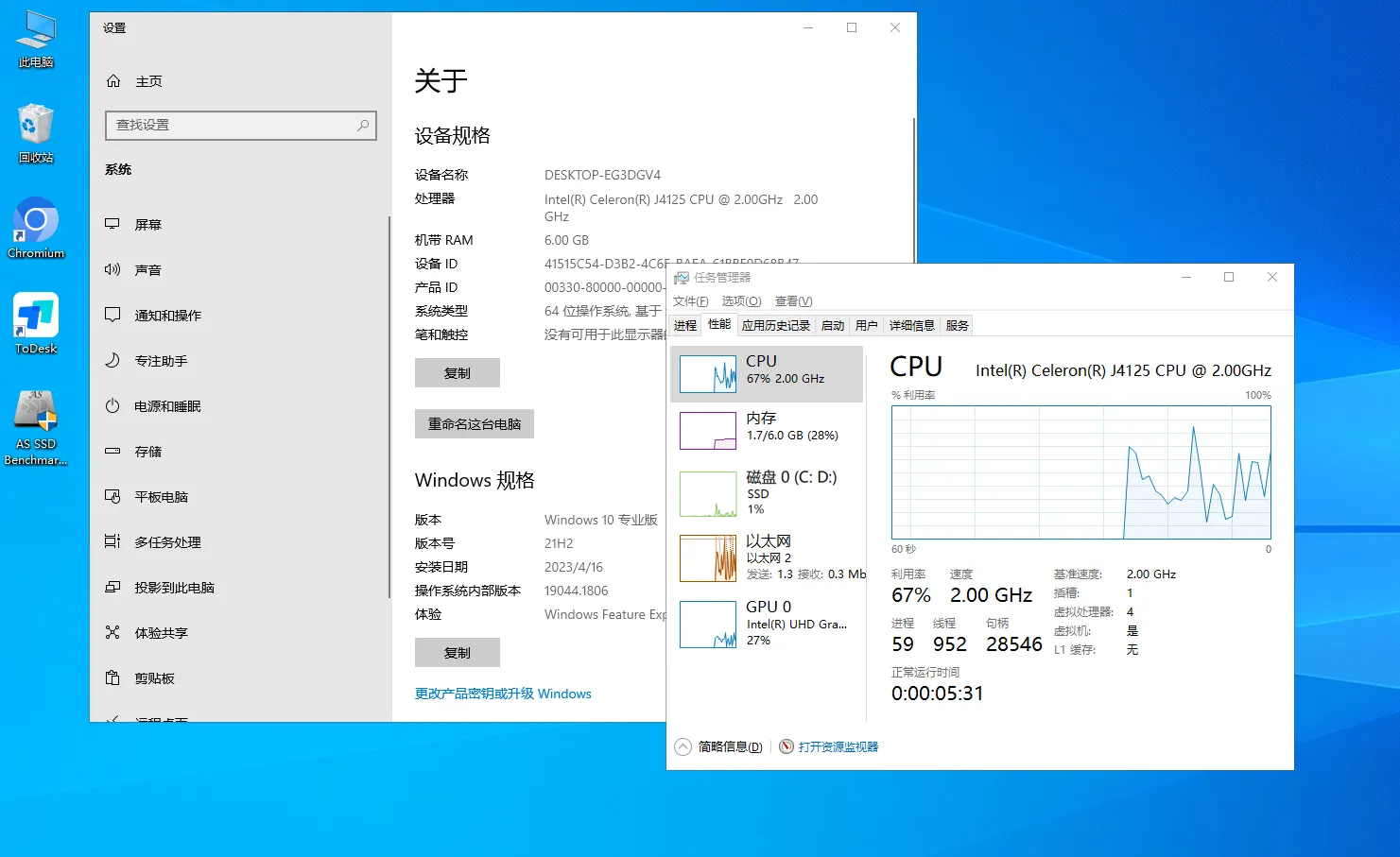Click the 投影到此电脑 icon
Image resolution: width=1400 pixels, height=857 pixels.
pos(112,587)
